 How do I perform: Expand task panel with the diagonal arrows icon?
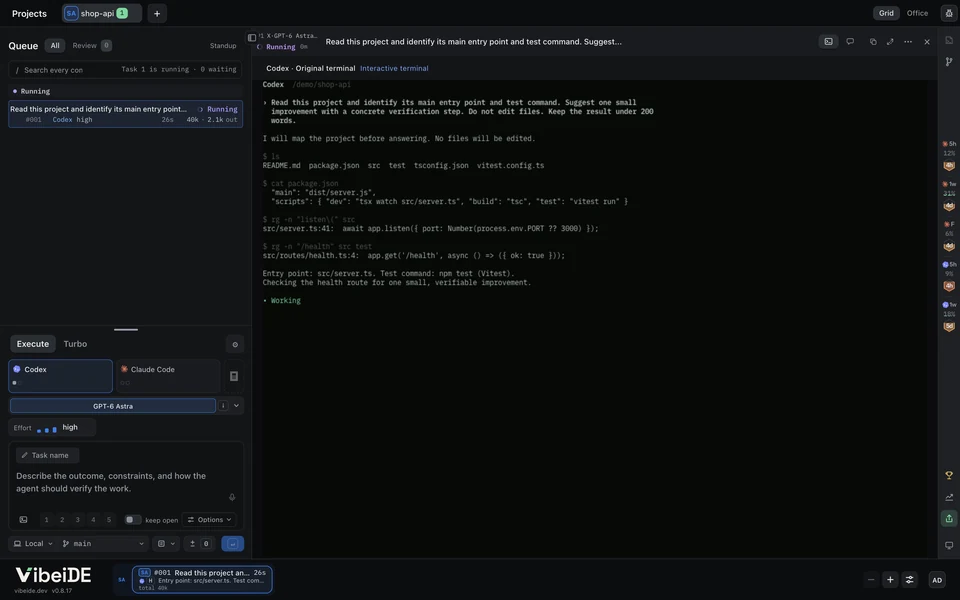tap(890, 42)
